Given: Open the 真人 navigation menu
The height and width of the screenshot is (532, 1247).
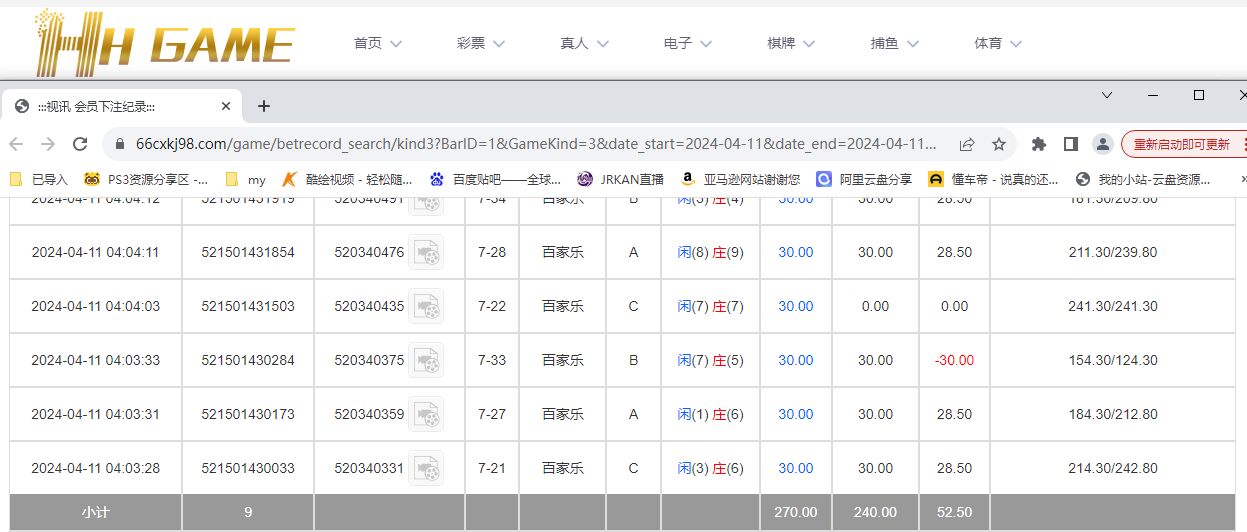Looking at the screenshot, I should point(585,44).
